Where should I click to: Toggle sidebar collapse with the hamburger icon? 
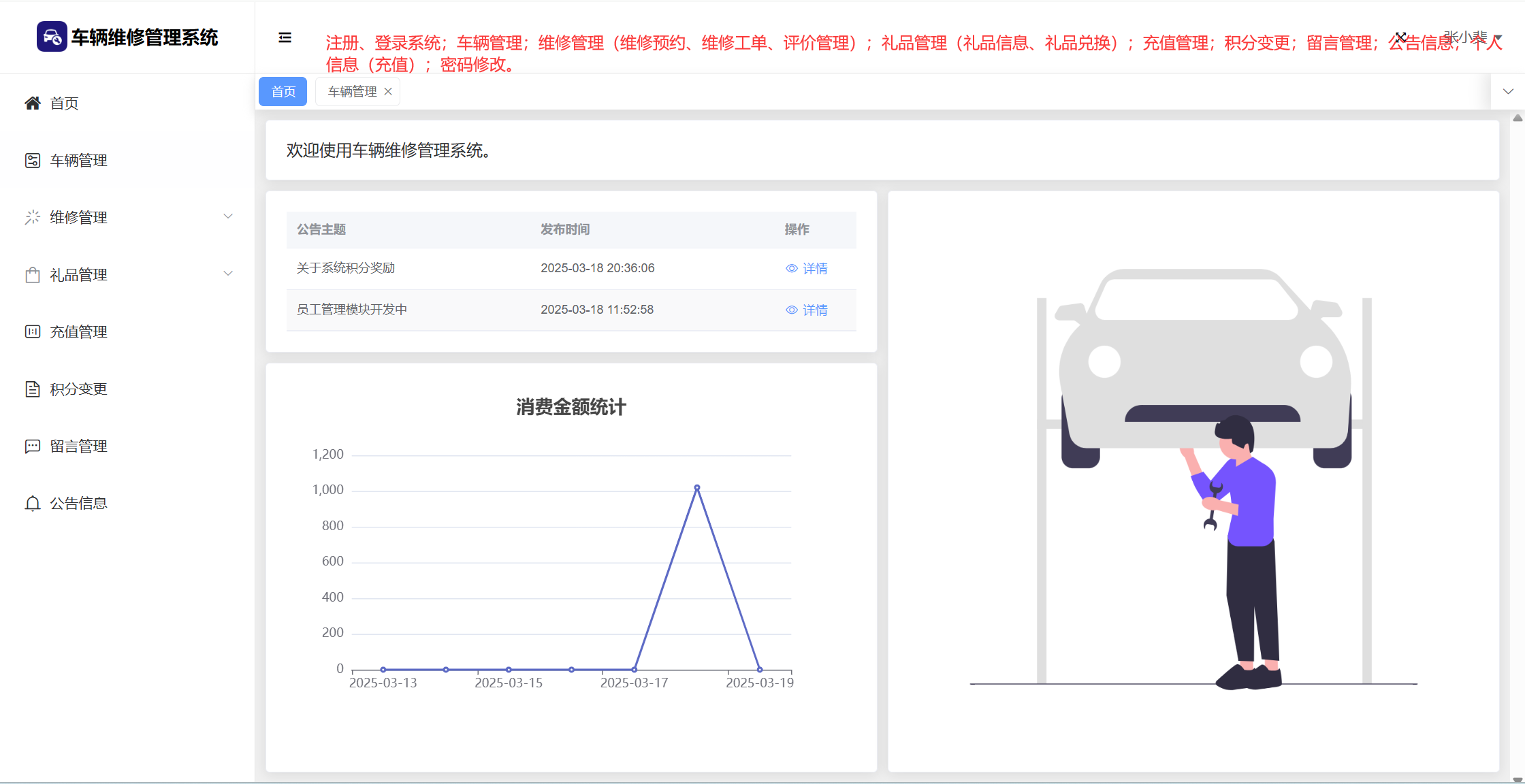coord(285,37)
